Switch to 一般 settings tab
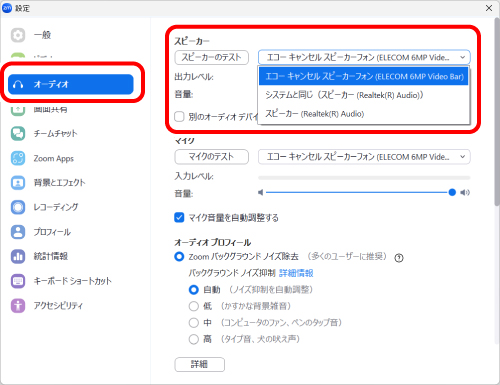Image resolution: width=500 pixels, height=385 pixels. pos(42,35)
